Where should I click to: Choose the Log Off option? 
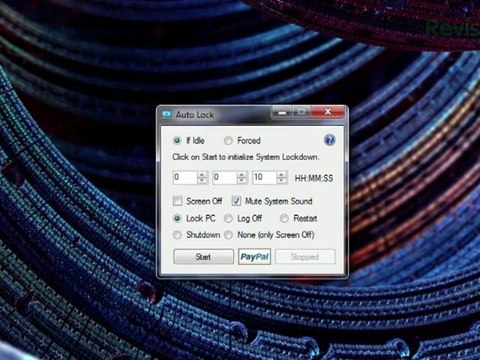pyautogui.click(x=228, y=219)
